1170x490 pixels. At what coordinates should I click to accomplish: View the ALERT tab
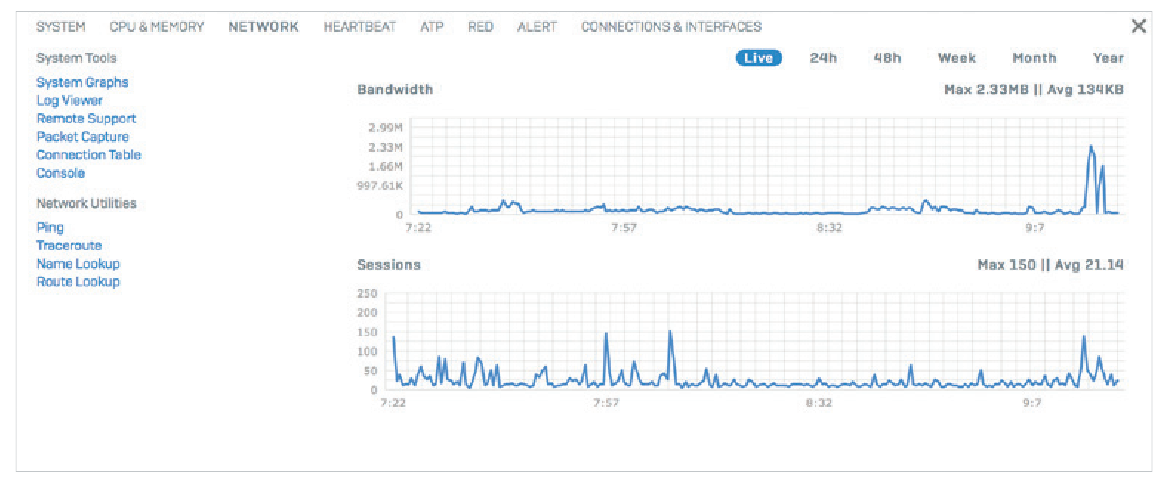537,27
